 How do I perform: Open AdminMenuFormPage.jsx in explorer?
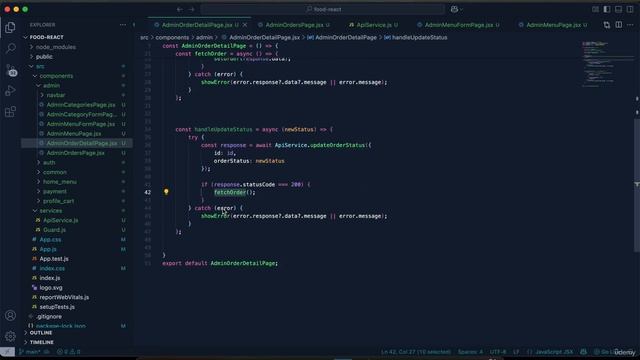click(80, 124)
